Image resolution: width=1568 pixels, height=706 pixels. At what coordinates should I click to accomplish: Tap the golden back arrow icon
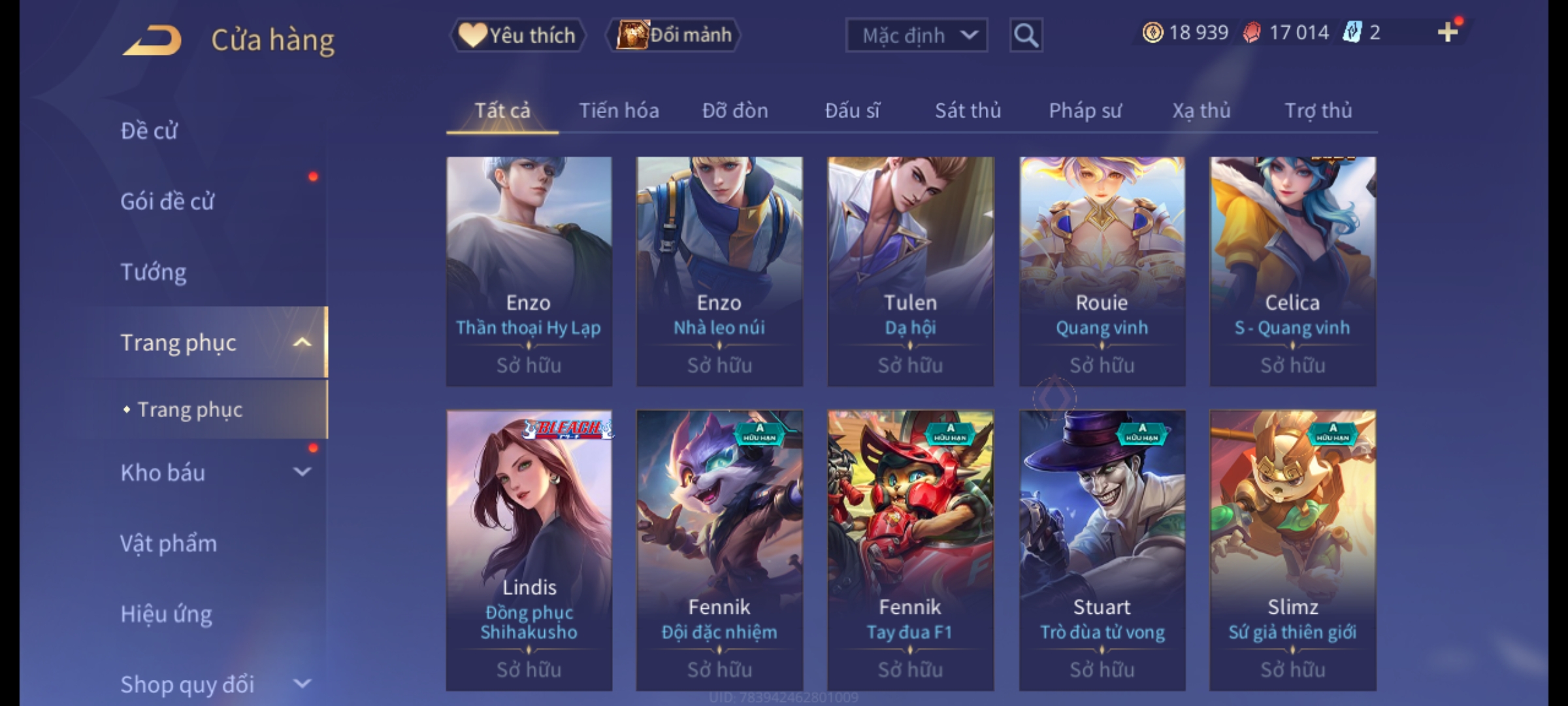[152, 41]
